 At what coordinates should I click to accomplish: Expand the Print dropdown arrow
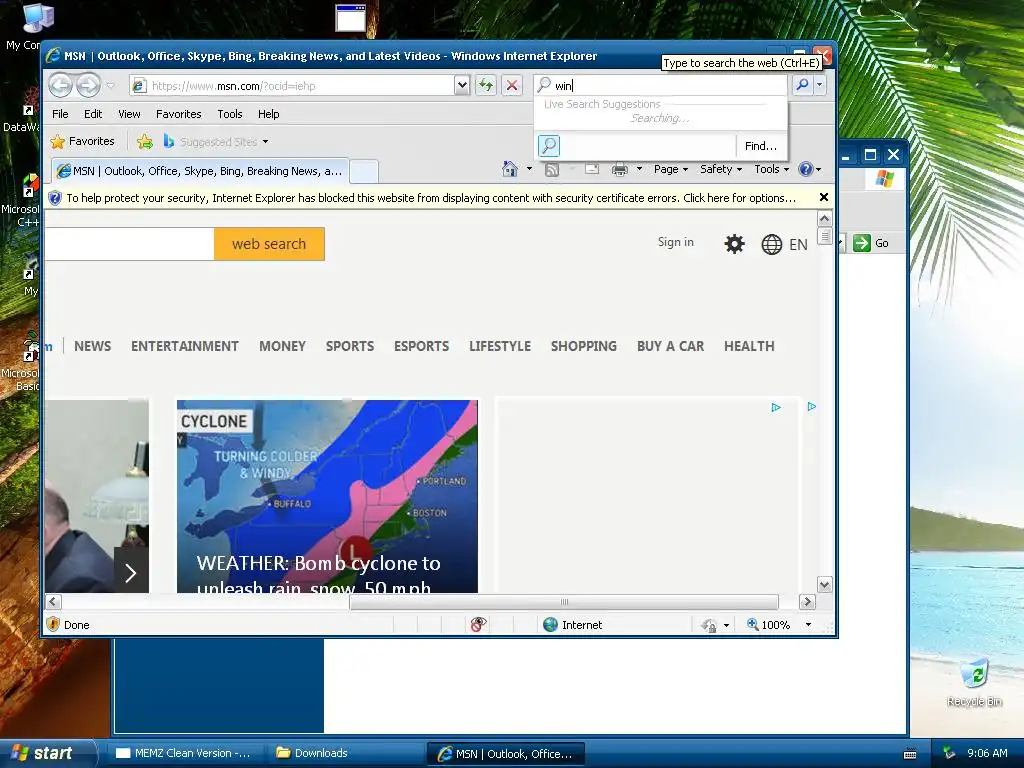639,169
